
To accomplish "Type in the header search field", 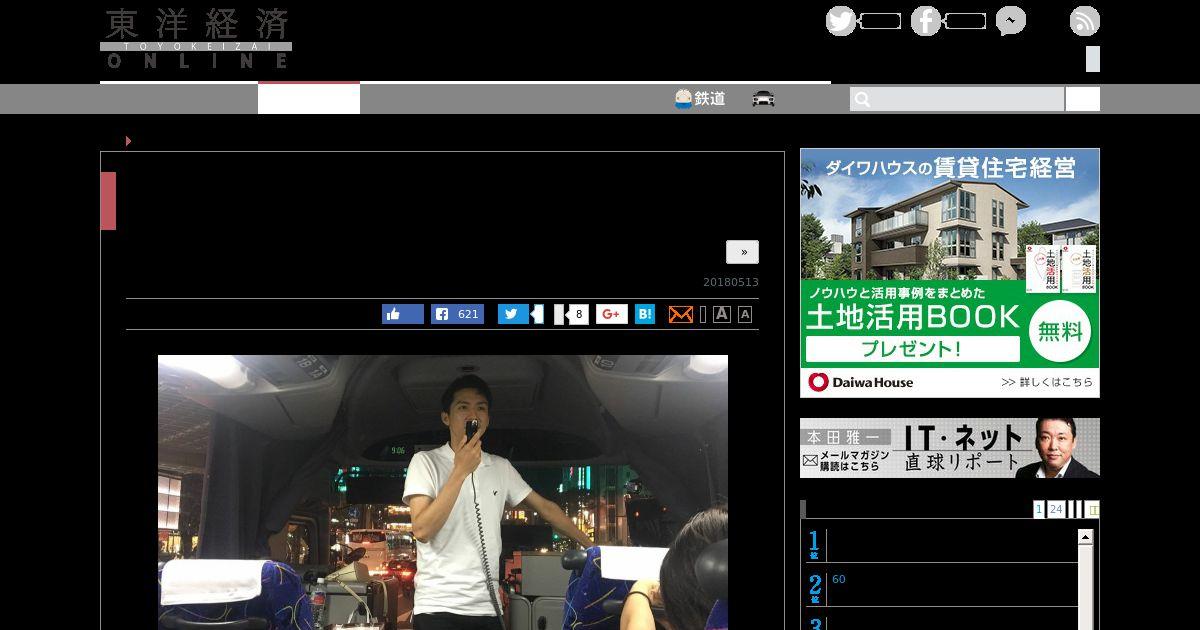I will coord(957,99).
